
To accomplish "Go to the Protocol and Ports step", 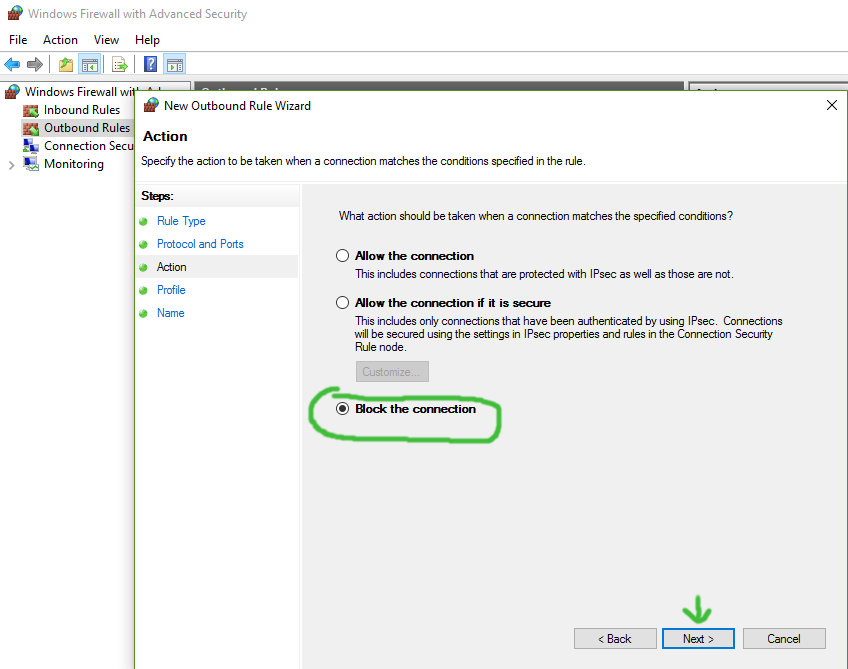I will click(200, 244).
